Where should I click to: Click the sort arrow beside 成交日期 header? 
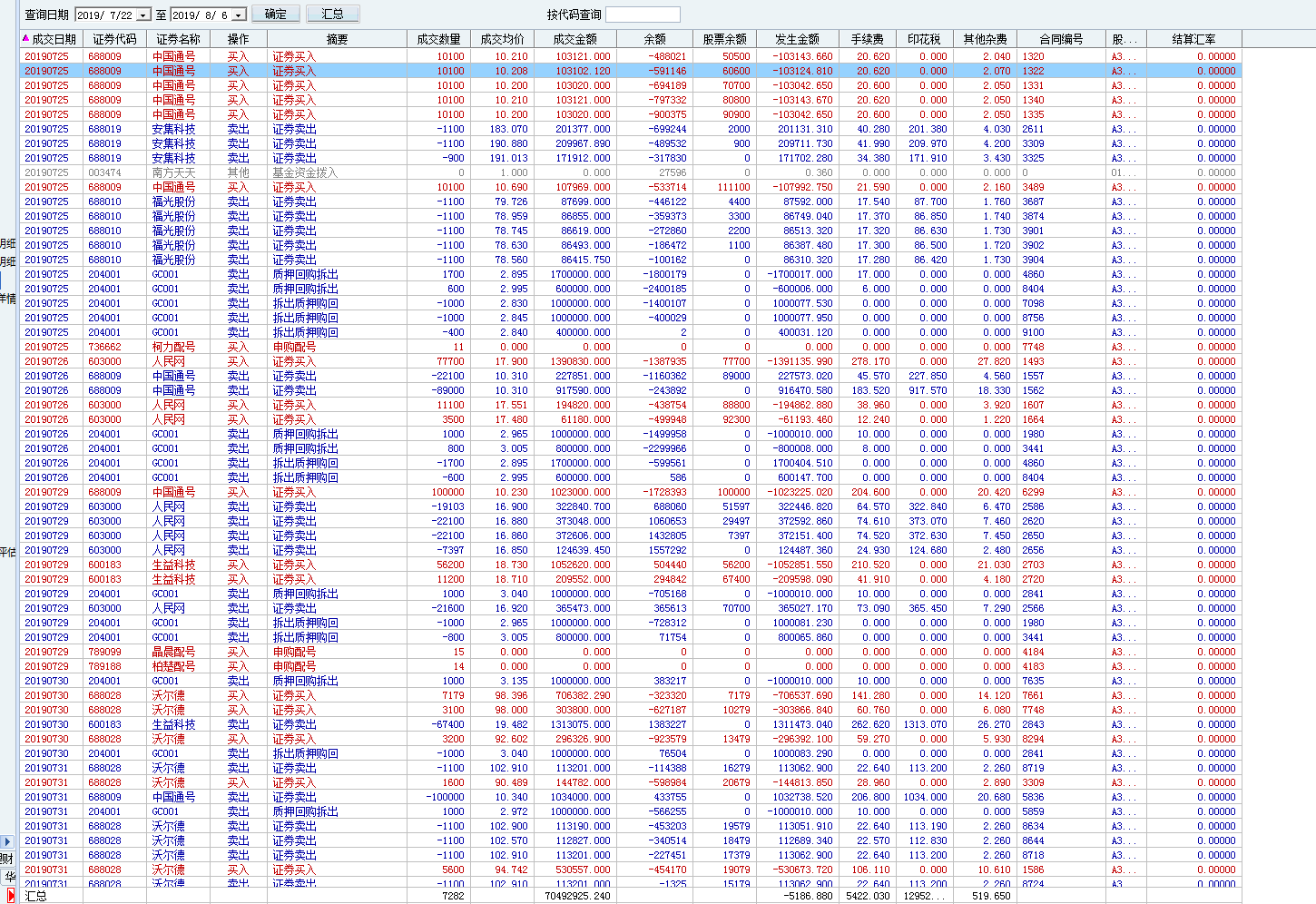point(25,39)
